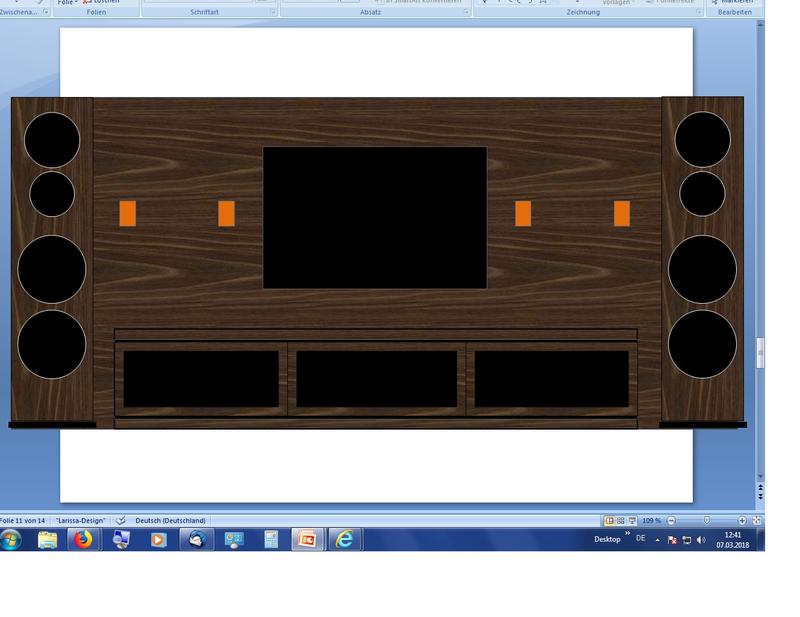Select the small second circle on the left speaker
The height and width of the screenshot is (617, 800).
pos(52,194)
